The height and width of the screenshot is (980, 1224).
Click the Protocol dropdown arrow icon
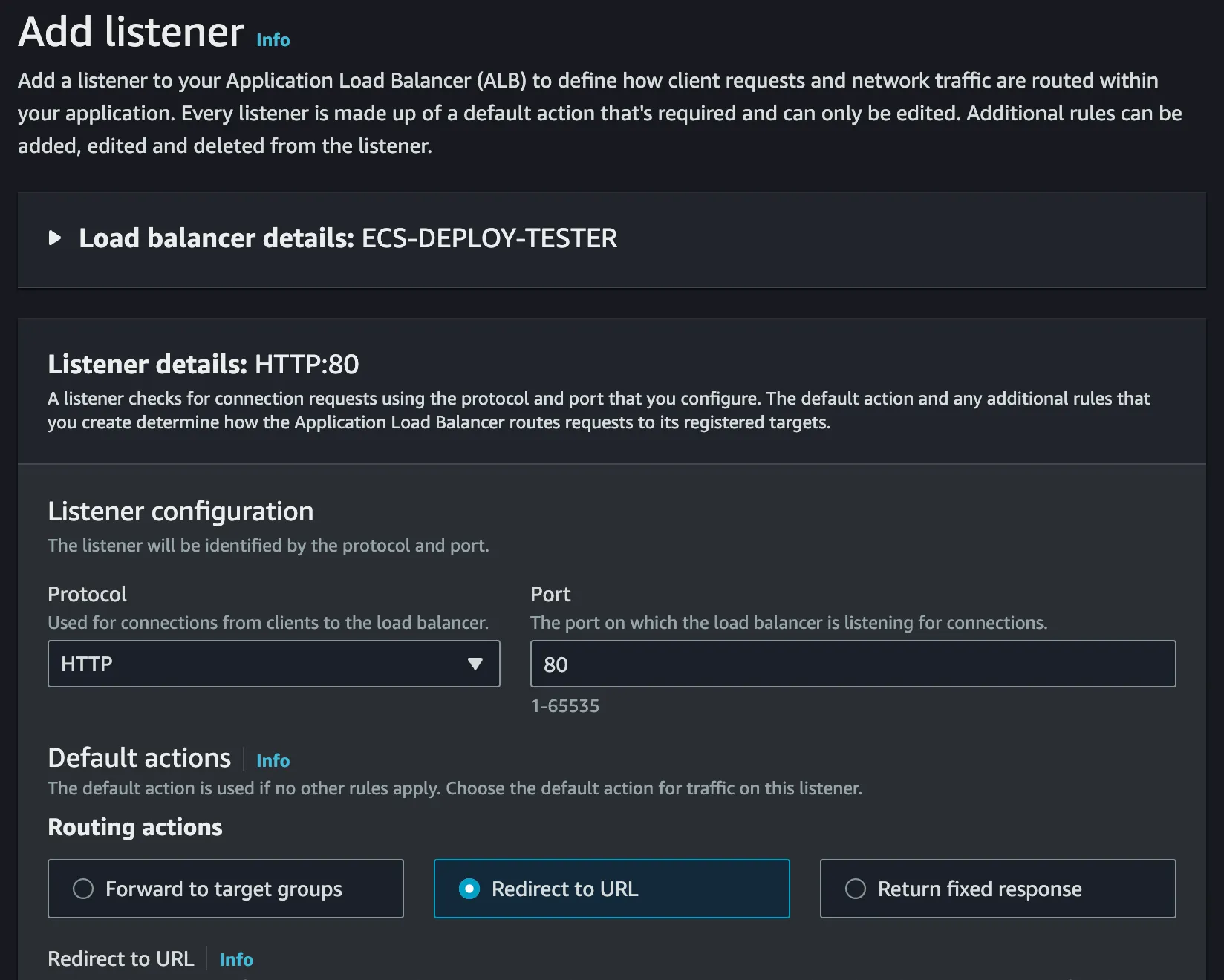[475, 664]
